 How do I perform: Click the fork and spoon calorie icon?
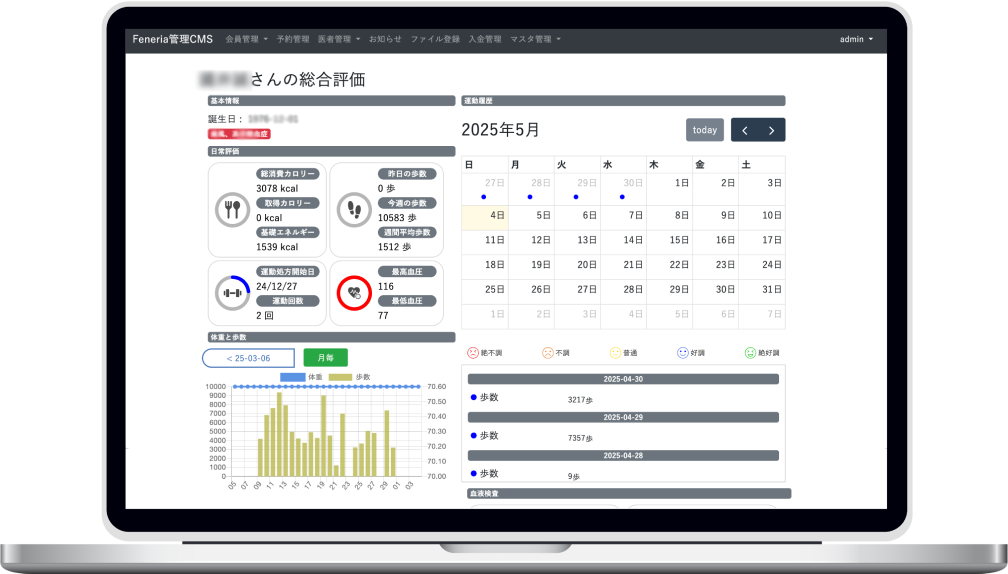232,210
